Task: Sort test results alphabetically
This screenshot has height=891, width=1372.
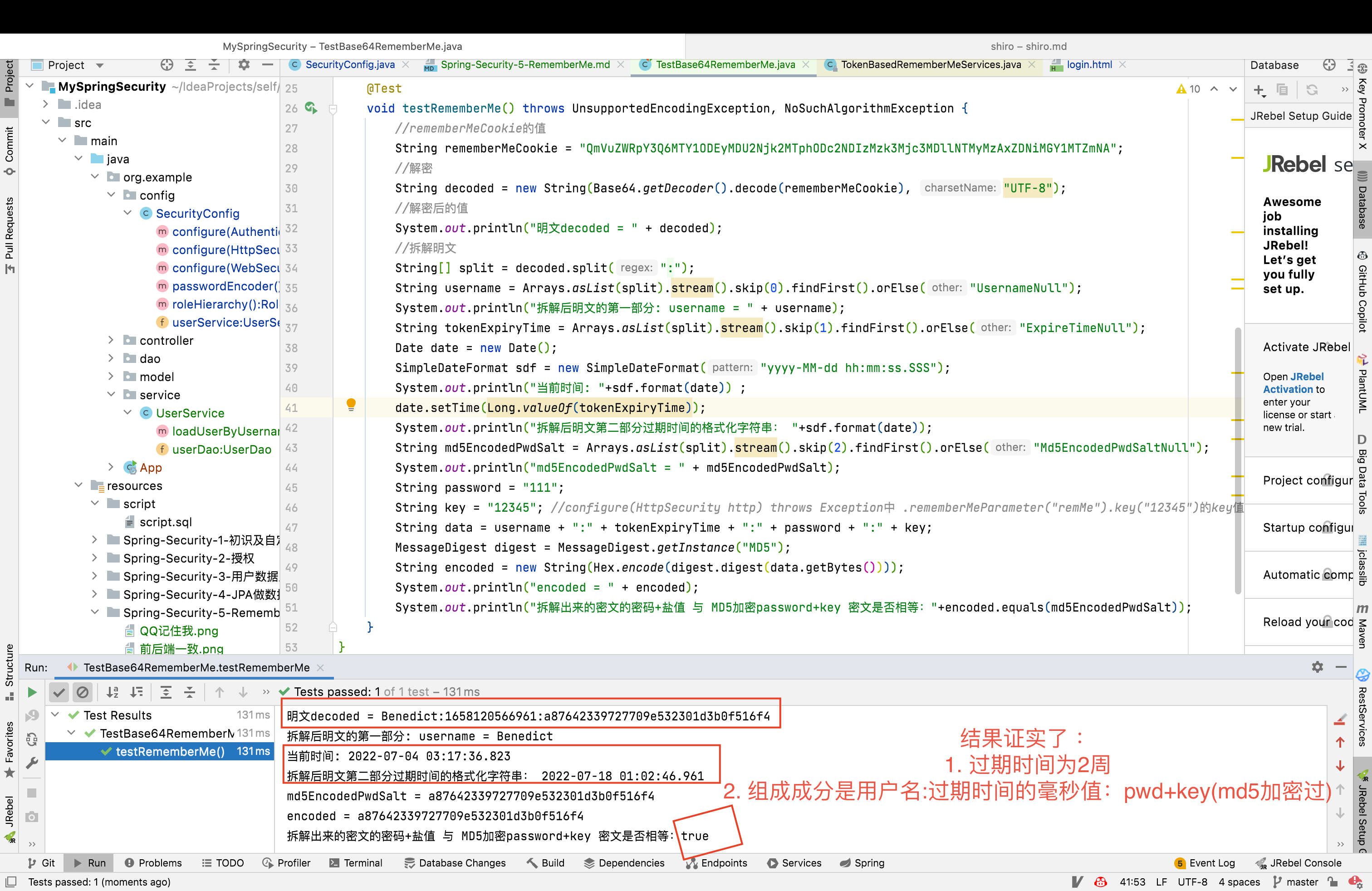Action: (x=113, y=692)
